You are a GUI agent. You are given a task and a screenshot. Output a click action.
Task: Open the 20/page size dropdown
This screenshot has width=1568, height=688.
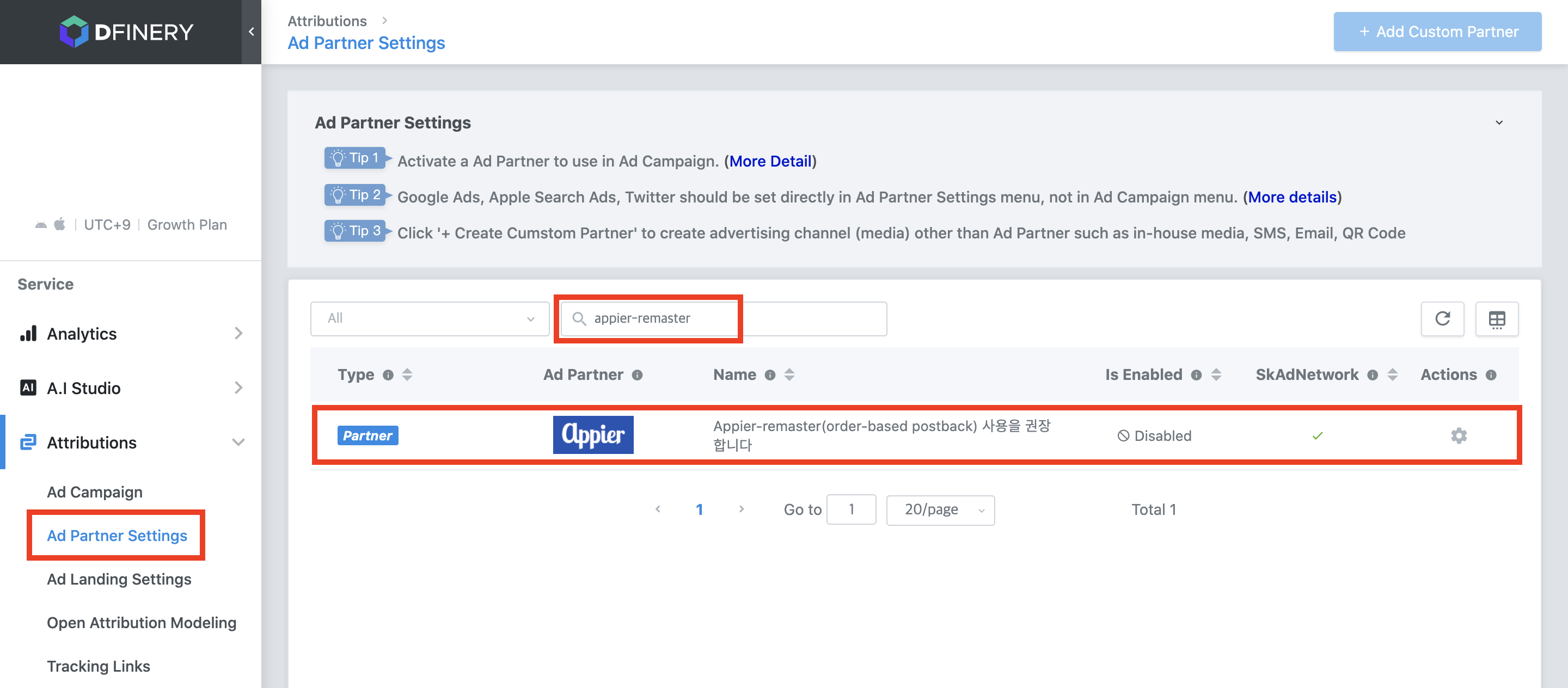coord(940,510)
